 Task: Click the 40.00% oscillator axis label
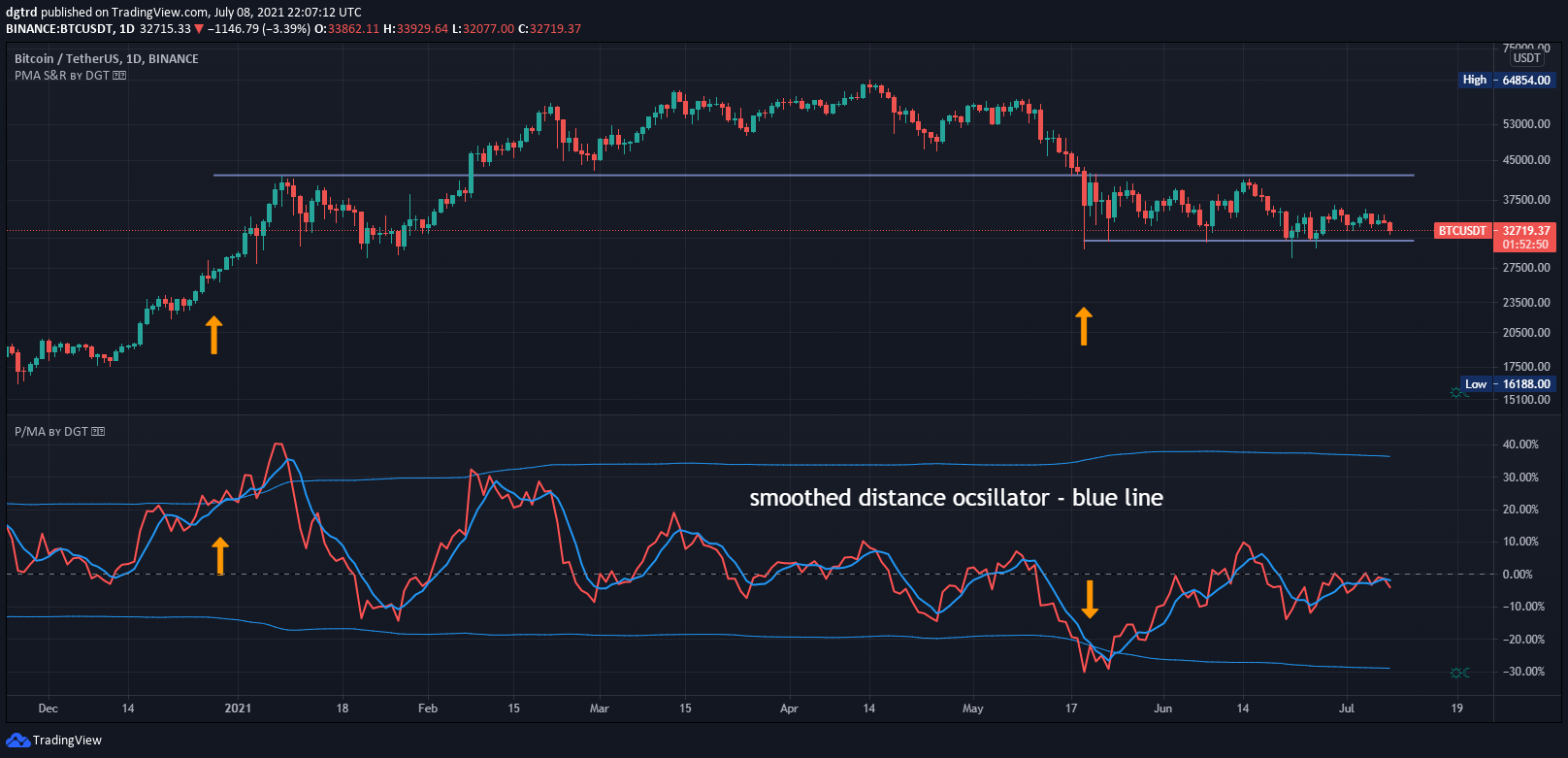click(x=1520, y=445)
